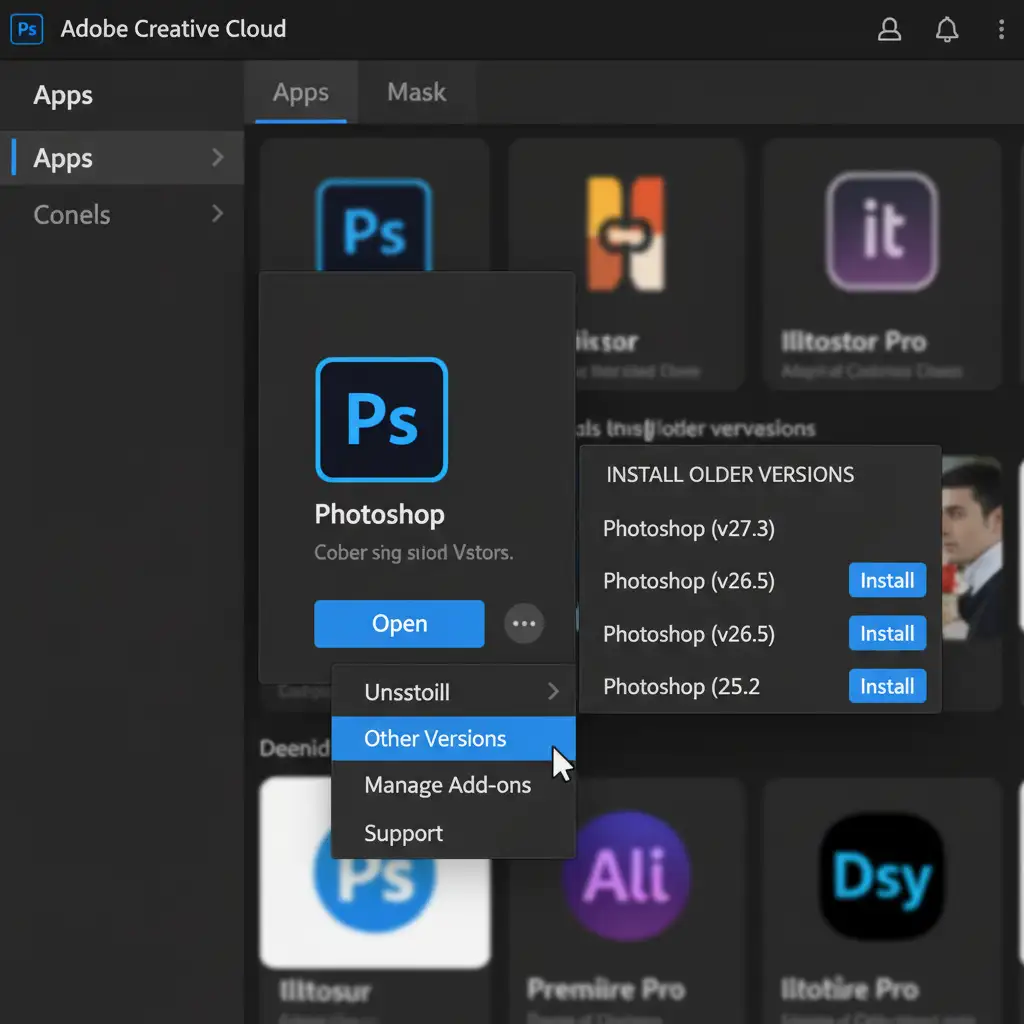The width and height of the screenshot is (1024, 1024).
Task: Click the notifications bell icon
Action: [x=946, y=30]
